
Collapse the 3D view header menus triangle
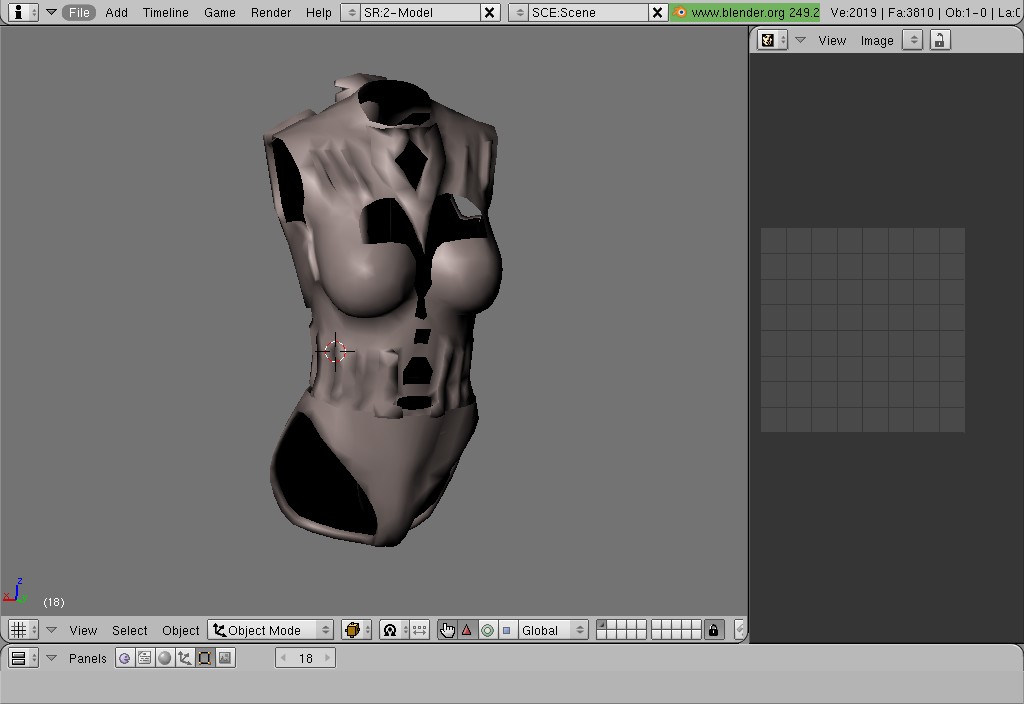point(52,630)
